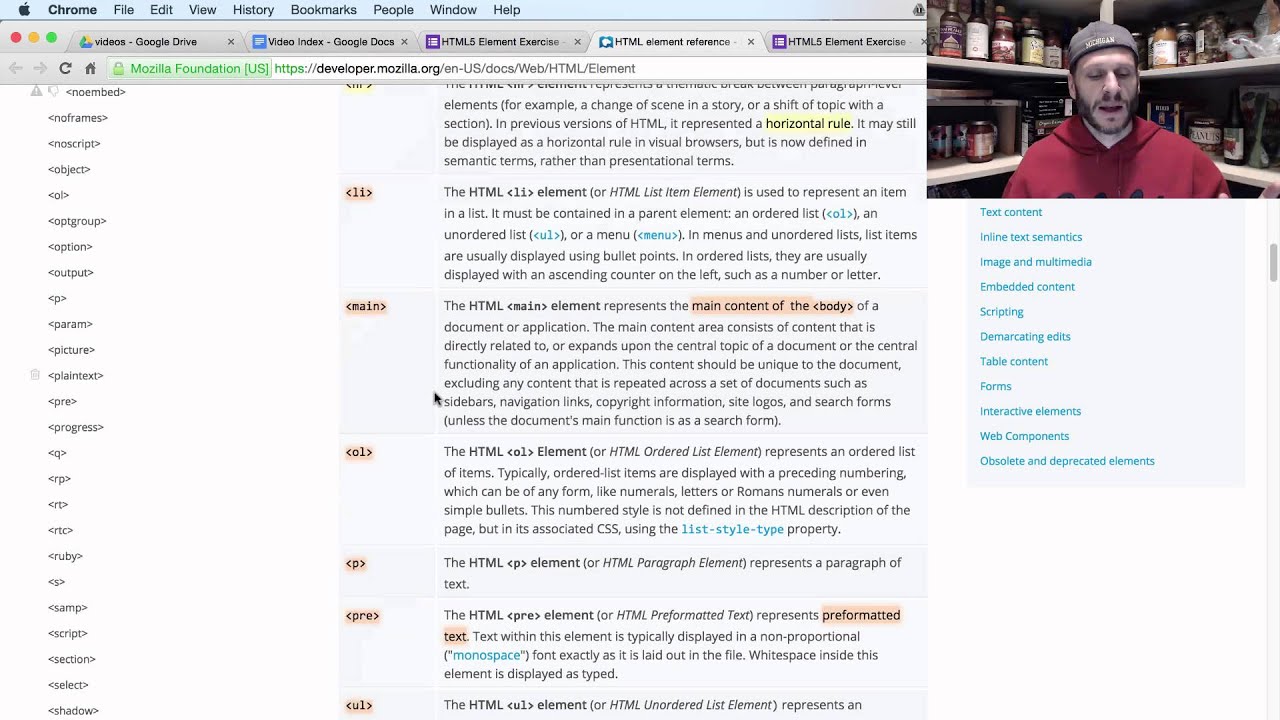Image resolution: width=1280 pixels, height=720 pixels.
Task: Open the <progress> sidebar link
Action: 76,427
